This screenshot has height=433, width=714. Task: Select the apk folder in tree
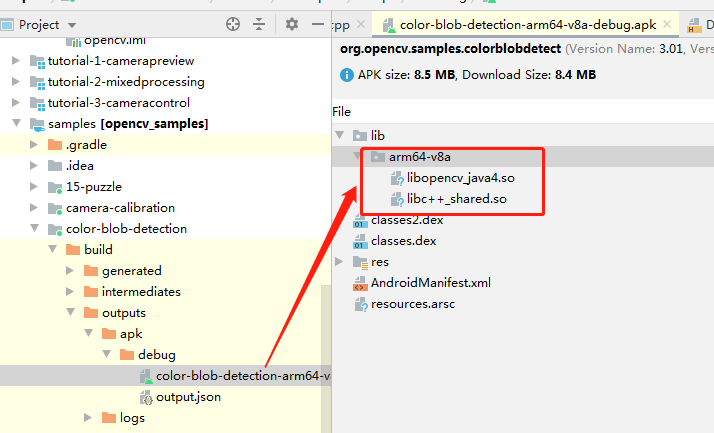(131, 334)
